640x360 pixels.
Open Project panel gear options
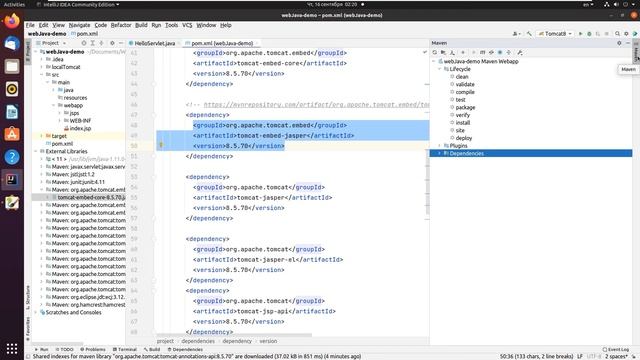(112, 43)
